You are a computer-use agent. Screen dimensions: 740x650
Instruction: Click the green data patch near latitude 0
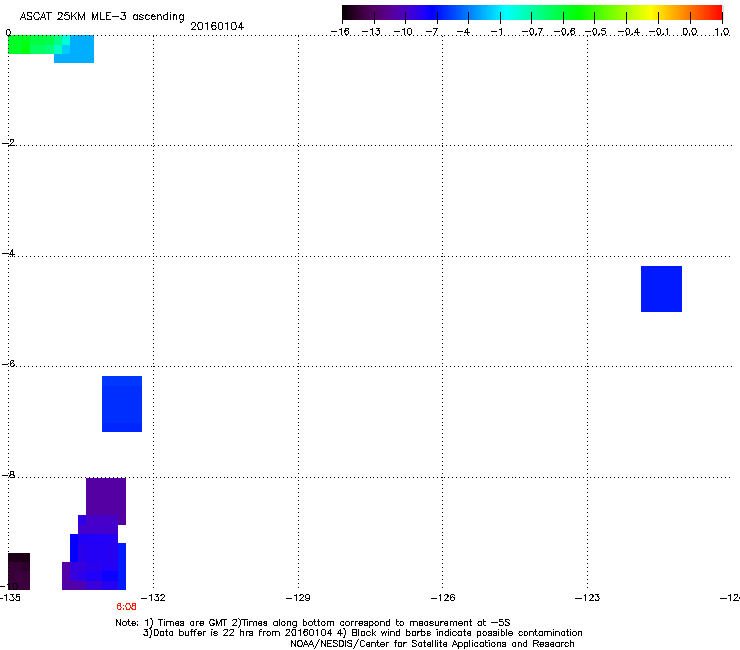[x=35, y=45]
